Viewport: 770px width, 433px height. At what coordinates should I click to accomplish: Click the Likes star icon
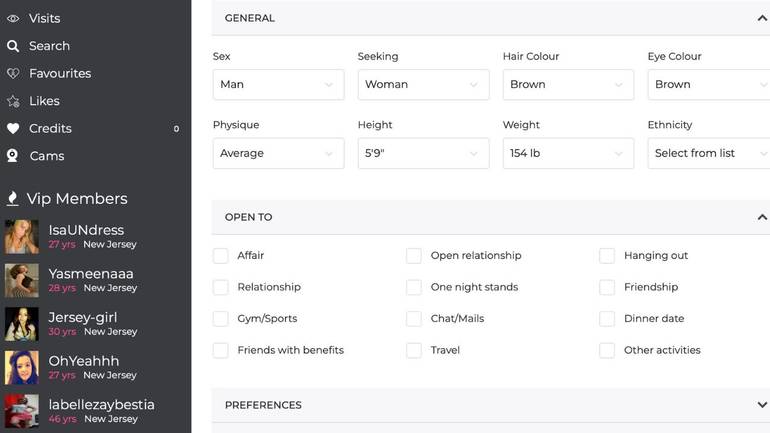[x=13, y=101]
